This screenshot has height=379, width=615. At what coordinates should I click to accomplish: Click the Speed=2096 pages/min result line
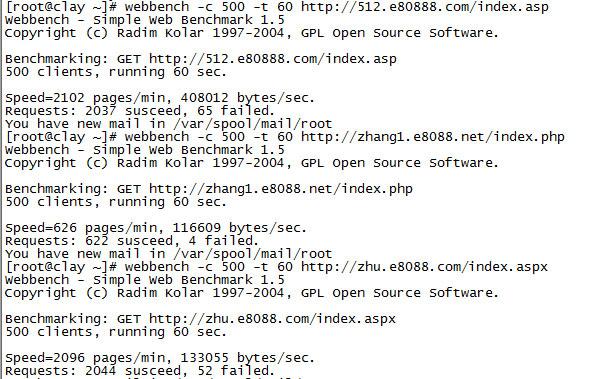point(160,358)
